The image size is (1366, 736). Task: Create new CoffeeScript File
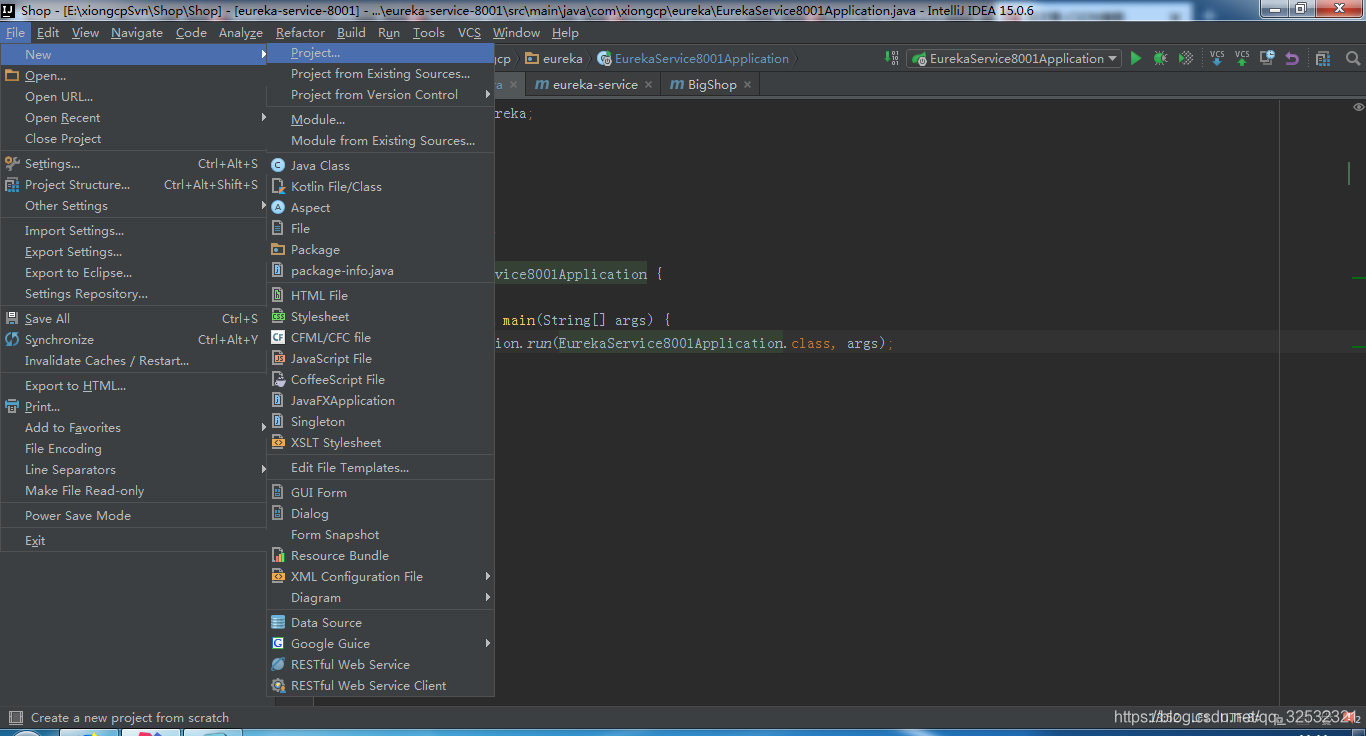click(381, 379)
